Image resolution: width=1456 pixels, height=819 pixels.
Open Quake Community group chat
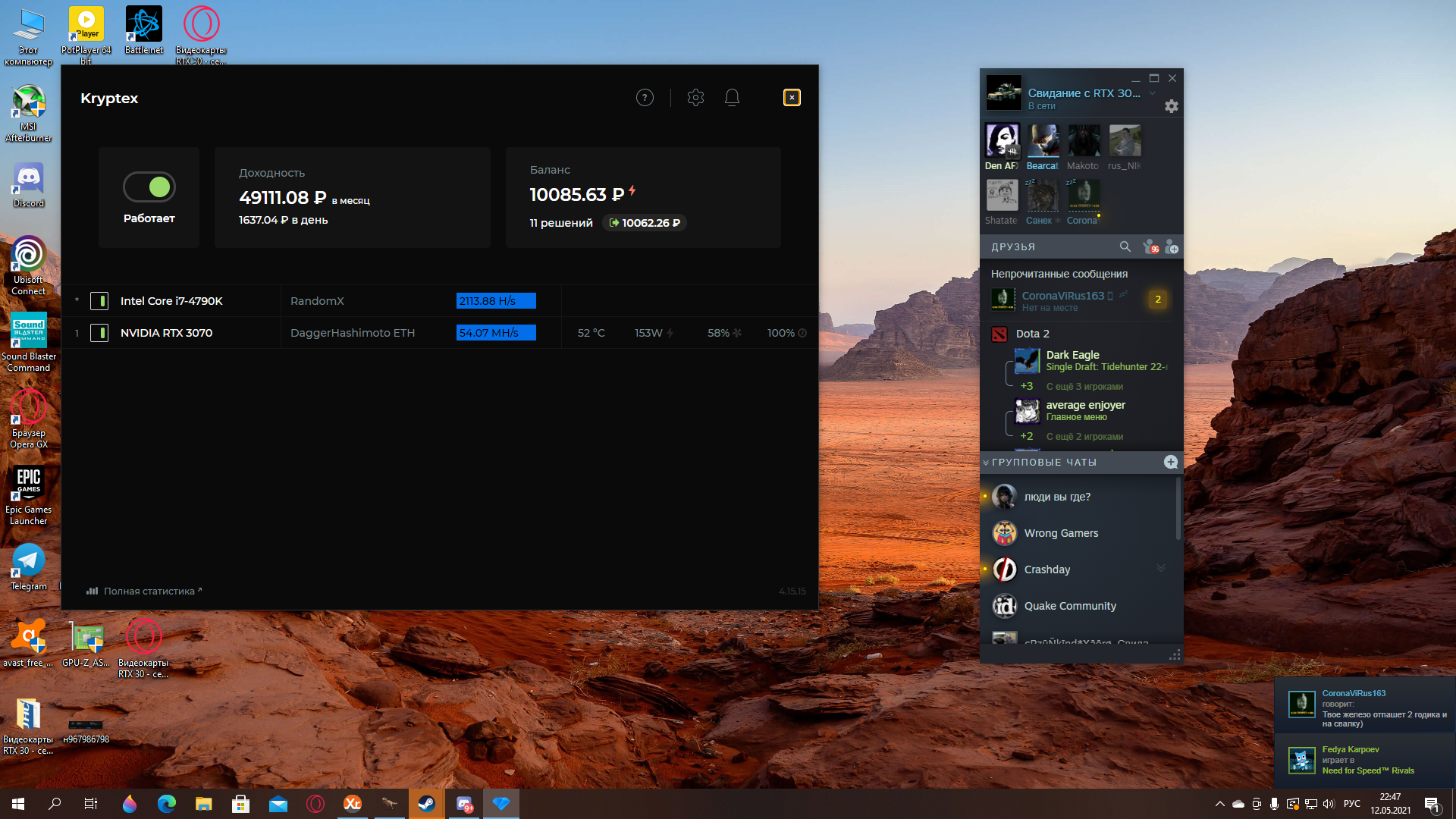point(1069,606)
